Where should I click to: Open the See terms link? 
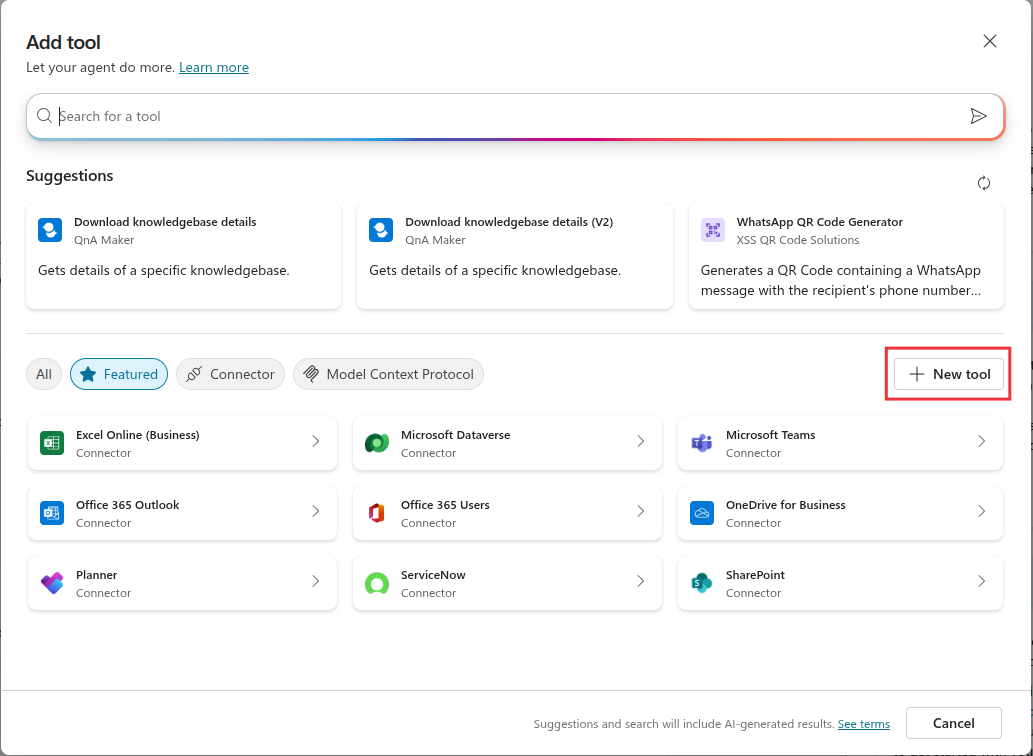coord(864,724)
